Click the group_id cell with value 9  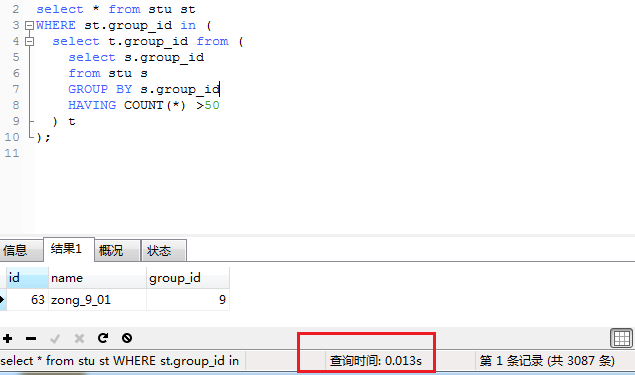click(188, 300)
